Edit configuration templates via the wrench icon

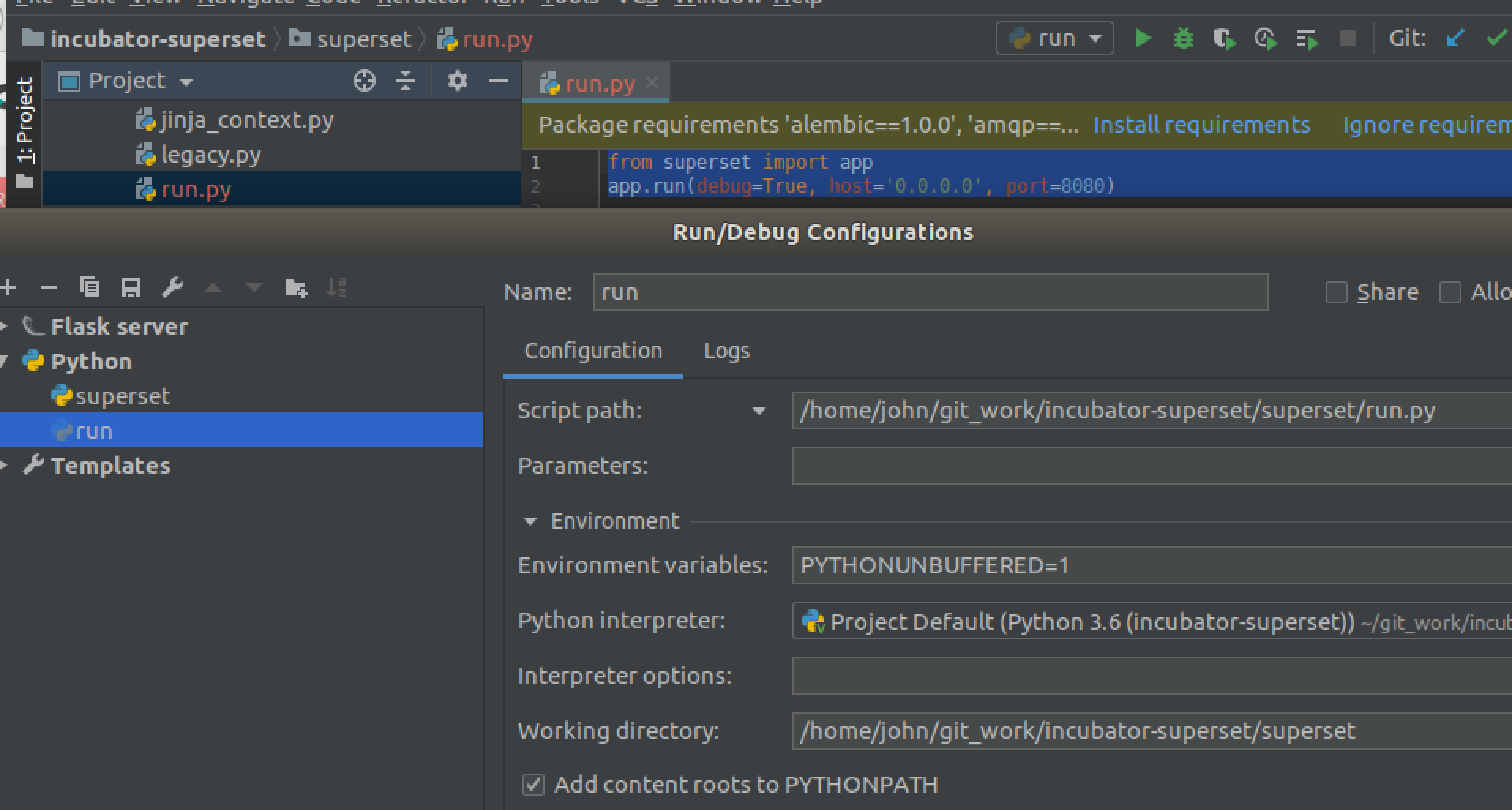tap(173, 287)
